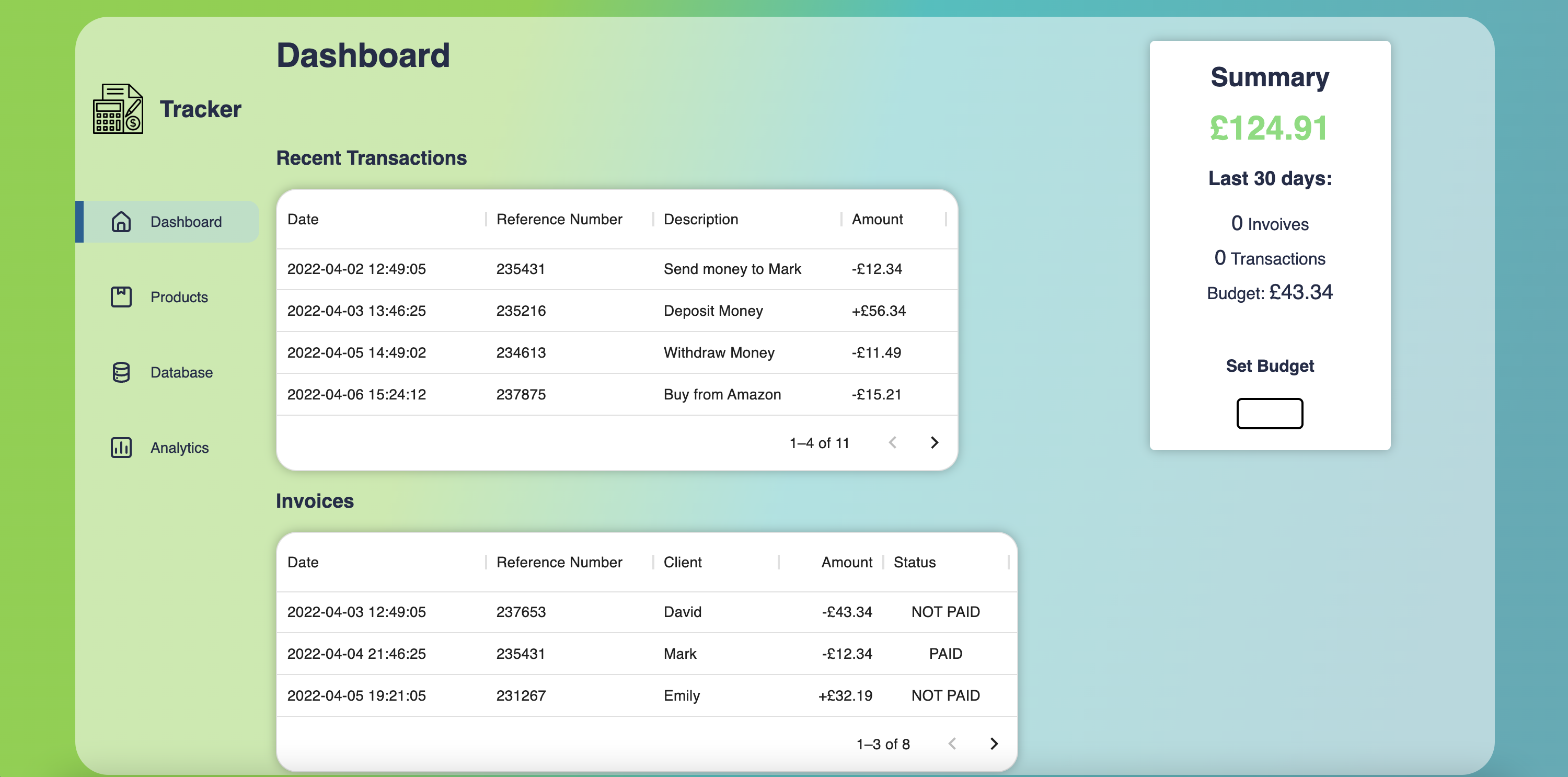Click date 2022-04-06 15:24:12
The height and width of the screenshot is (777, 1568).
pyautogui.click(x=356, y=395)
